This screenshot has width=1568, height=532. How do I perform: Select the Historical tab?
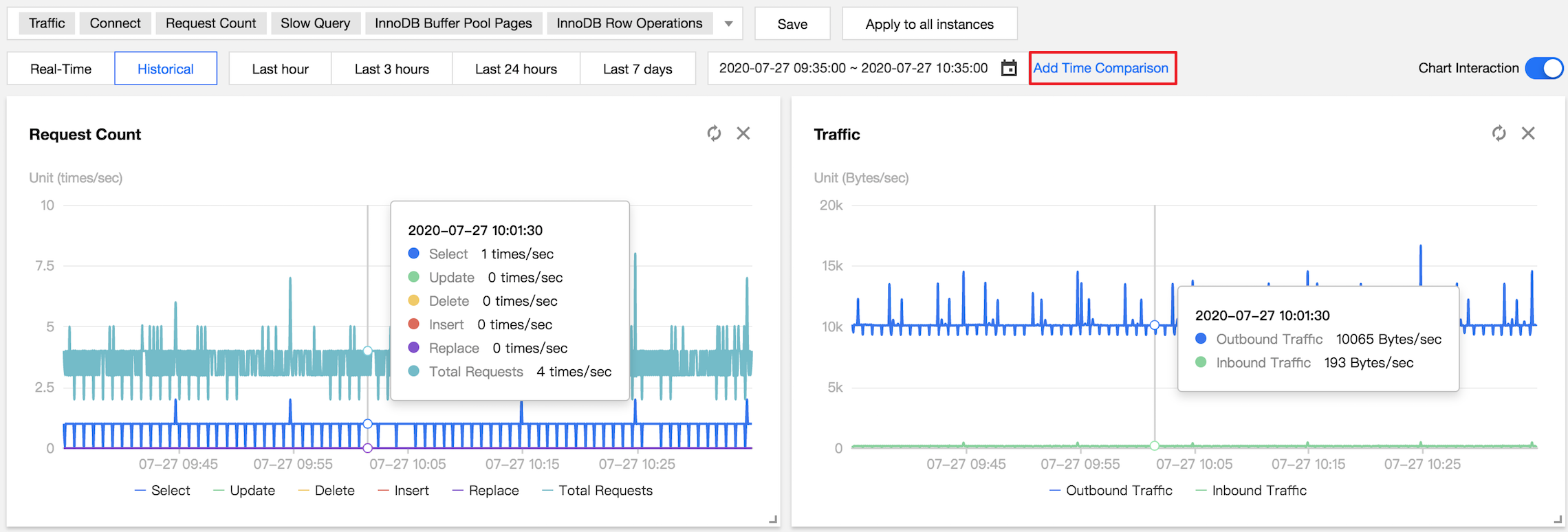point(166,69)
